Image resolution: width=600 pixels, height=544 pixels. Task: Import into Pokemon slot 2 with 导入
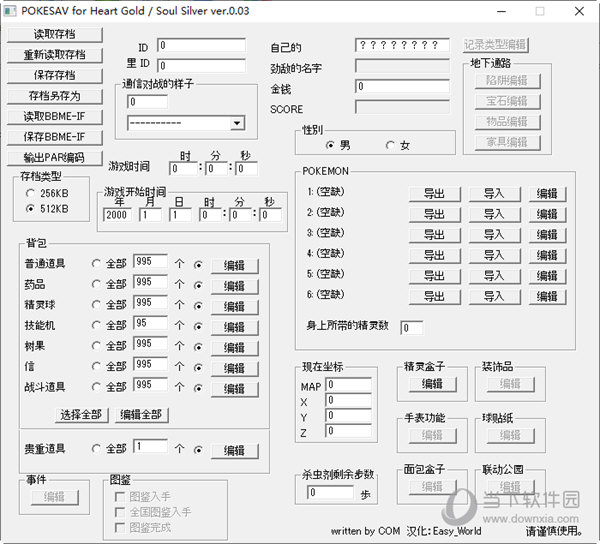(x=494, y=215)
